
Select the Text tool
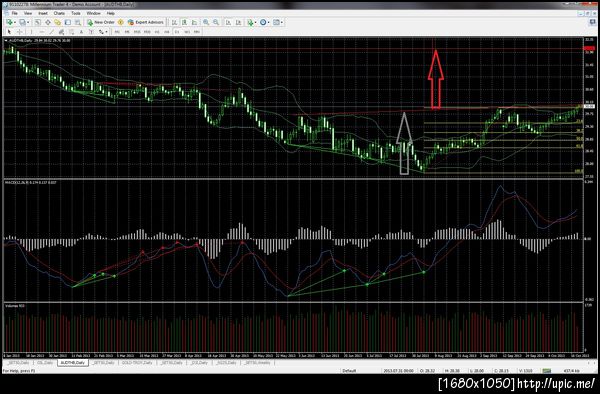81,32
